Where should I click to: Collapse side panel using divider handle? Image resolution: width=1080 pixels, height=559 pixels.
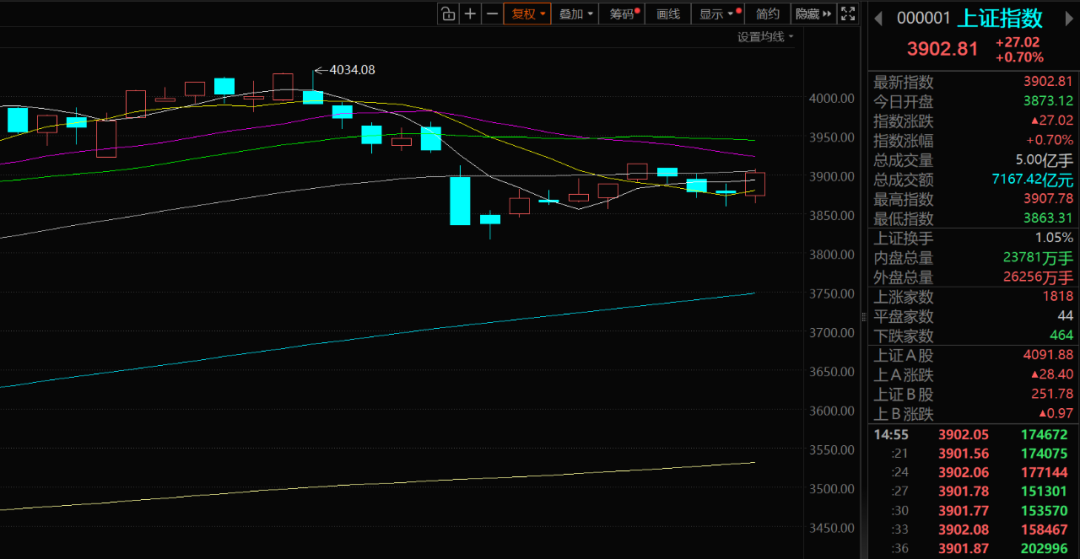862,316
